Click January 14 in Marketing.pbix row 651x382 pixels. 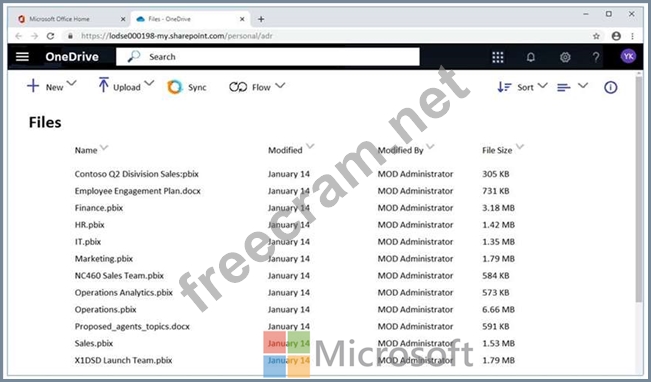coord(289,259)
